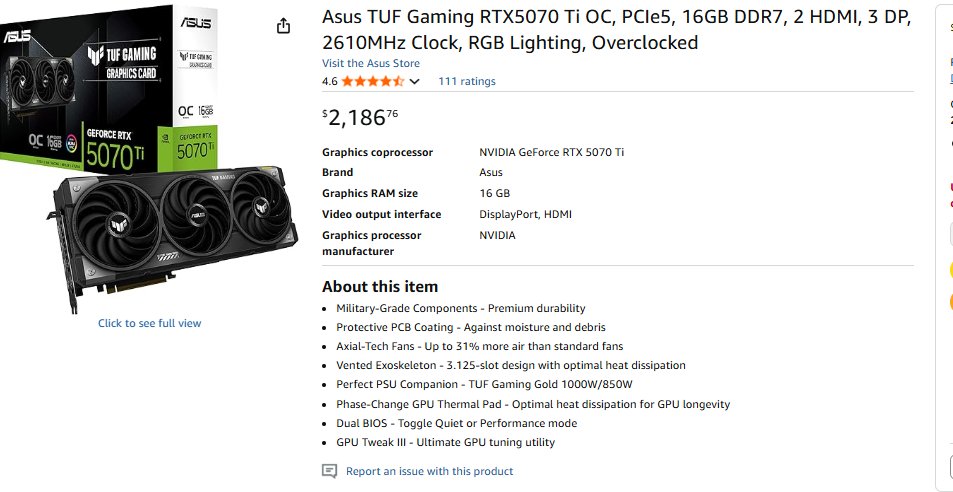Click the 4.6 rating number
Screen dimensions: 953x492
tap(330, 81)
